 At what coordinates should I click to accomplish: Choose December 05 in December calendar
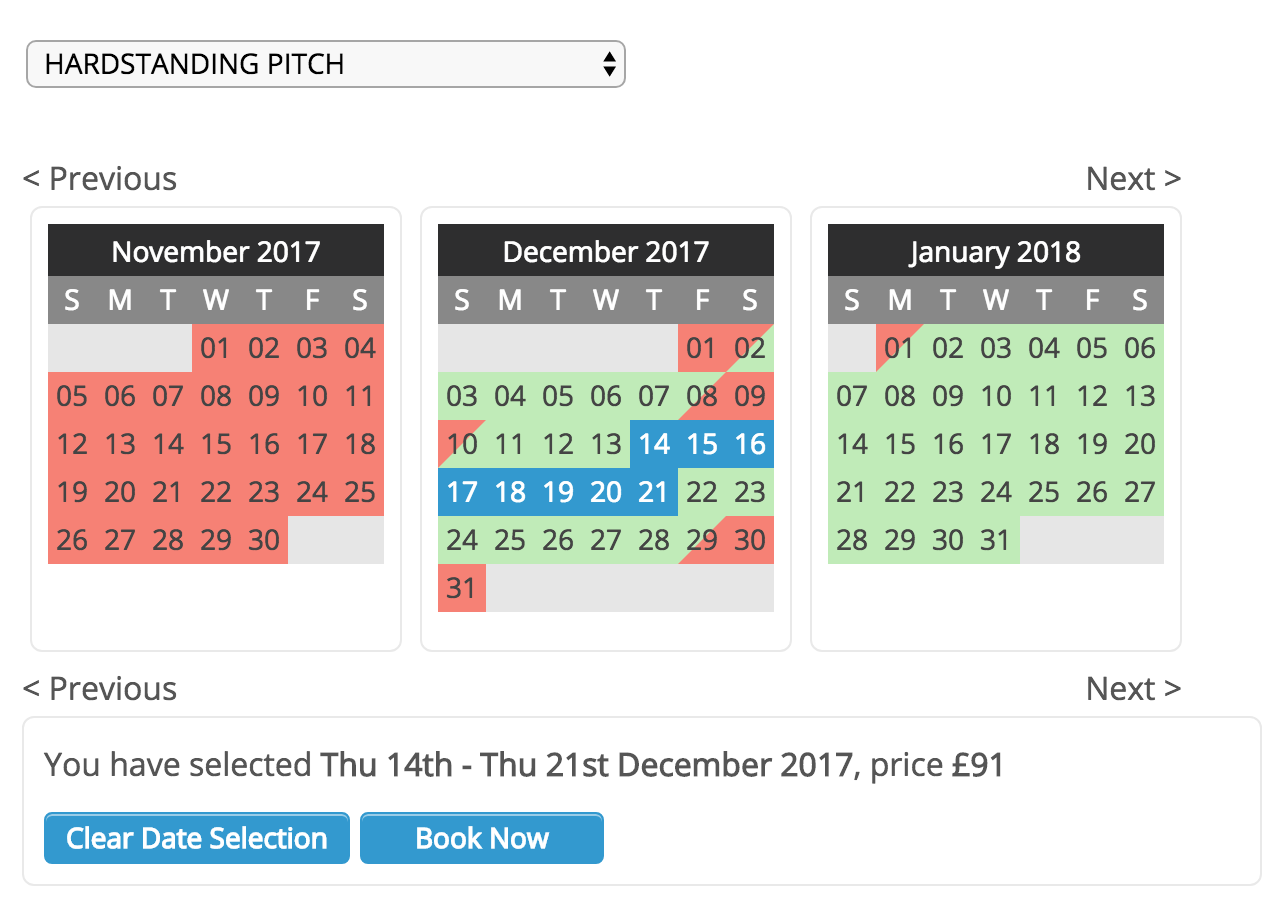558,396
